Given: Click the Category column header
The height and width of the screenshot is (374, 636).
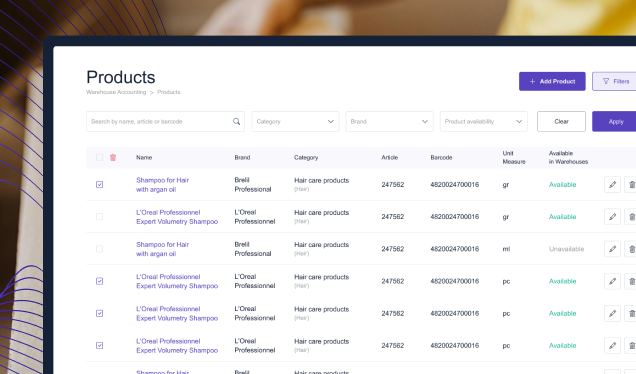Looking at the screenshot, I should pyautogui.click(x=306, y=157).
